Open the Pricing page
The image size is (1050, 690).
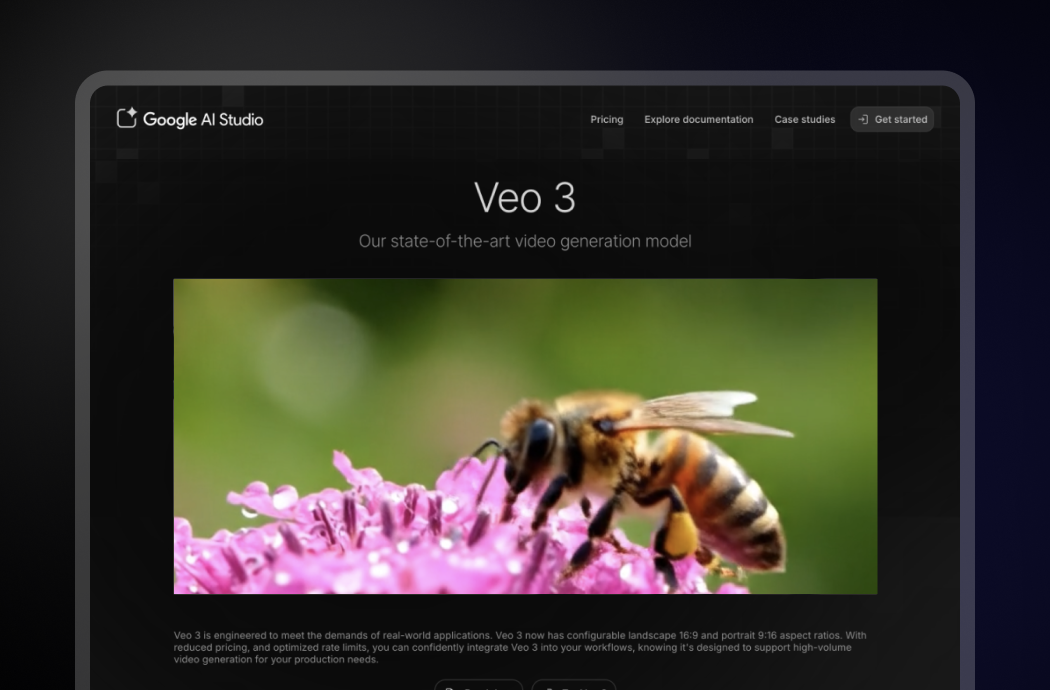tap(606, 120)
